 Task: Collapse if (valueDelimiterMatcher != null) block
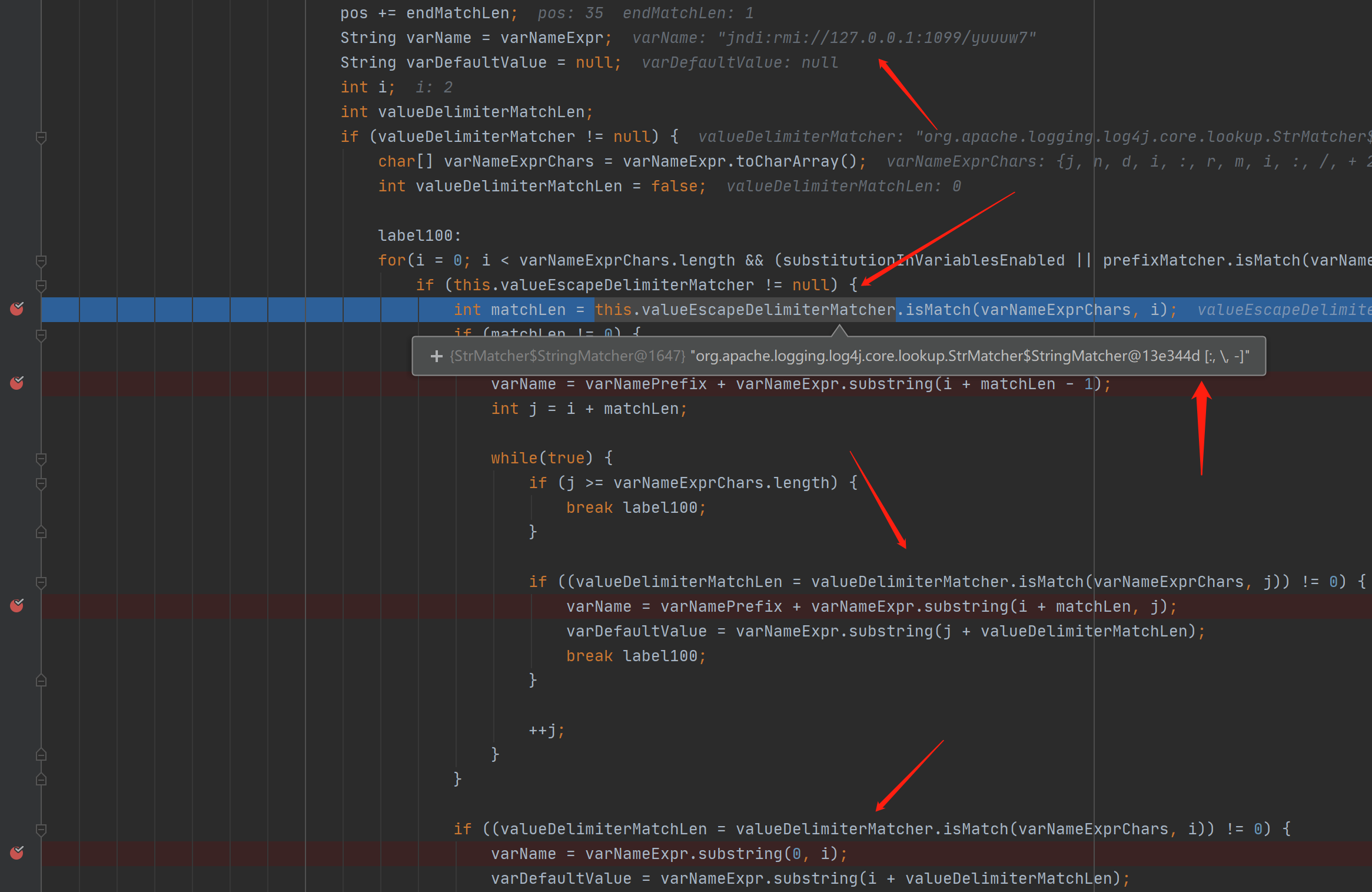[x=41, y=137]
